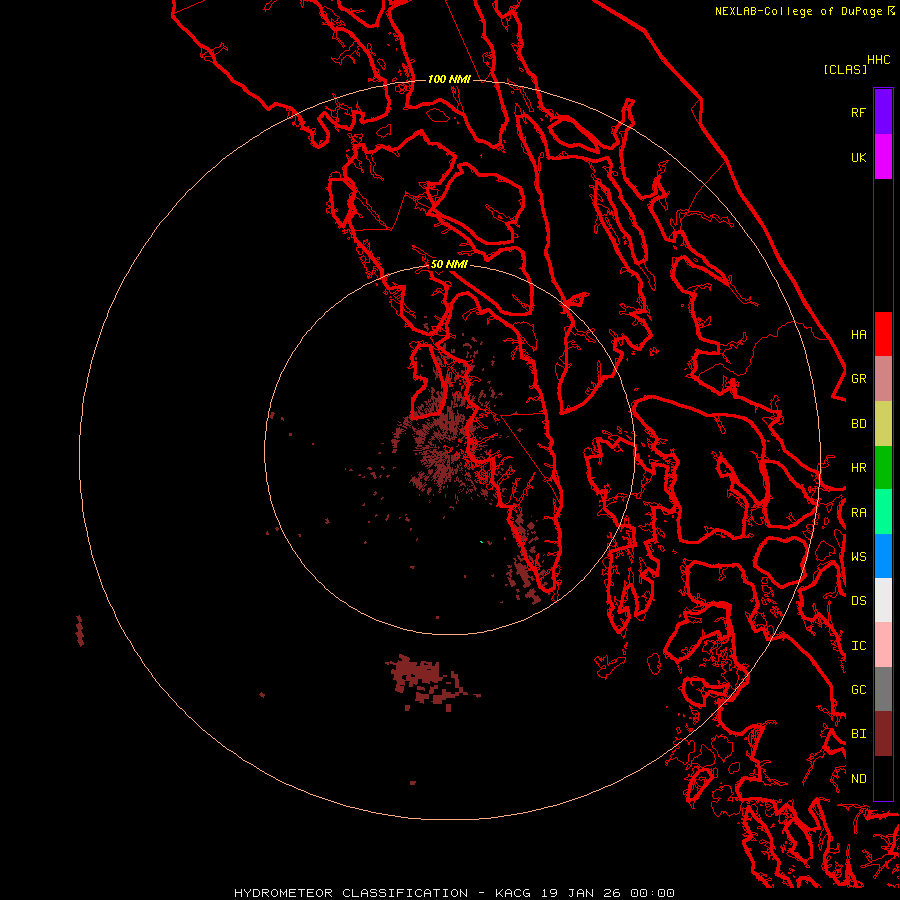Screen dimensions: 900x900
Task: Click the RF purple legend swatch
Action: click(883, 112)
